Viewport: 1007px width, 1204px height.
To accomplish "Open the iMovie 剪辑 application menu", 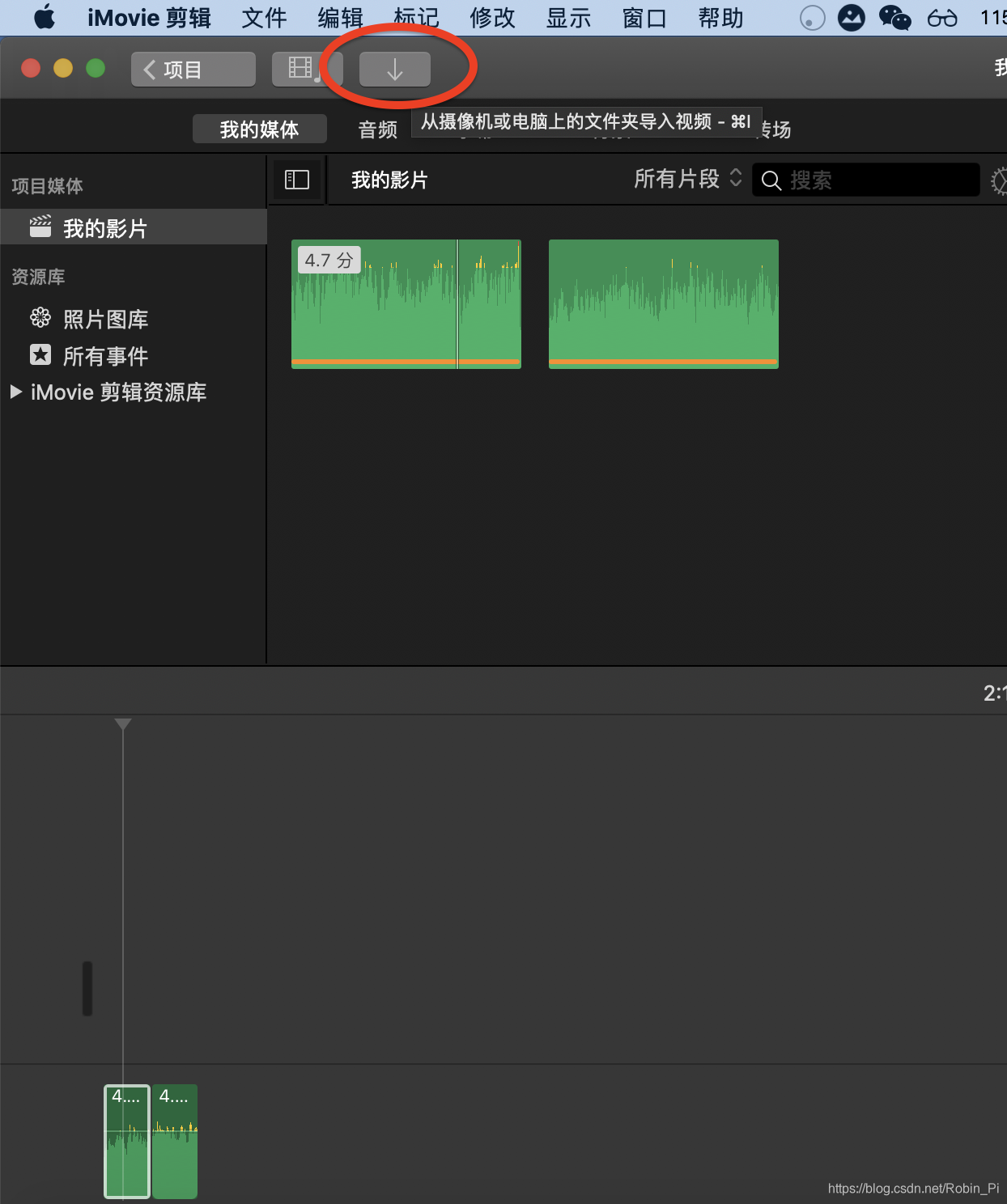I will (149, 18).
